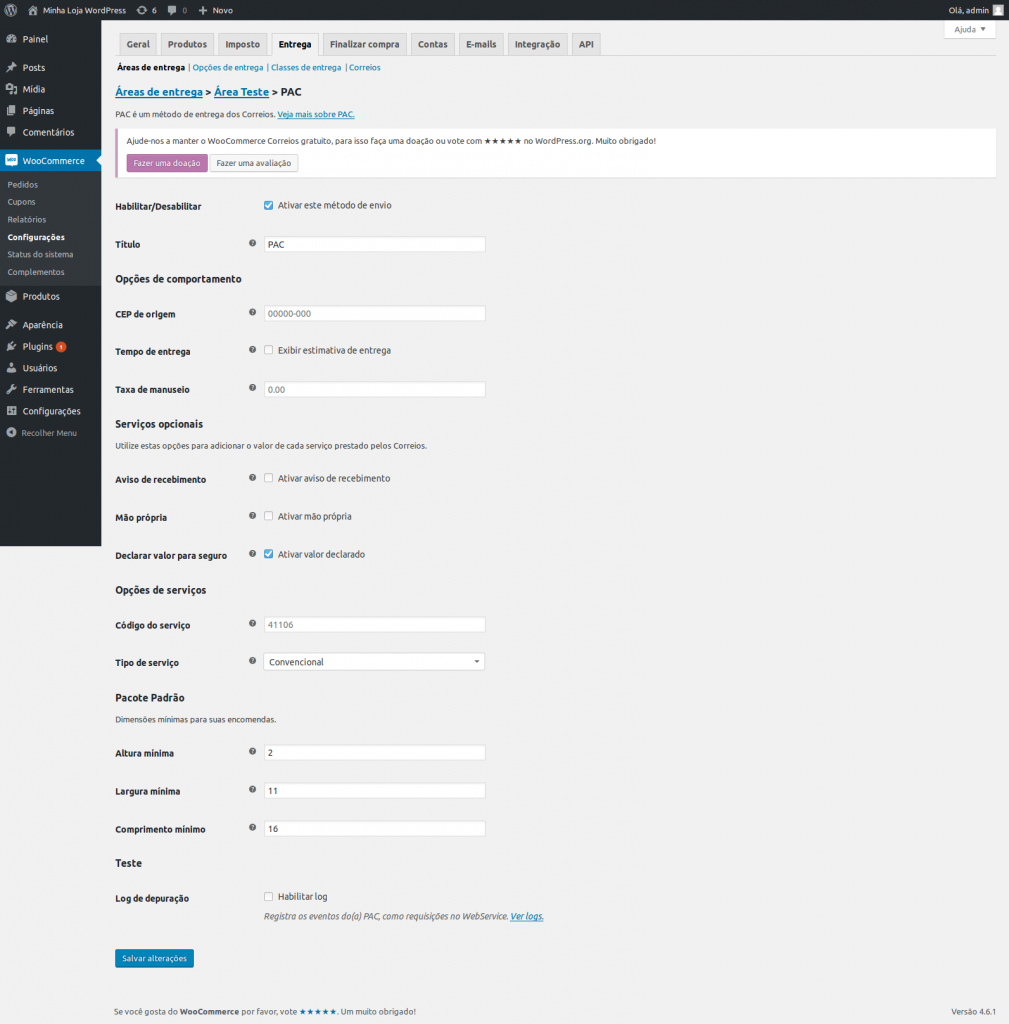The image size is (1009, 1024).
Task: Expand the Ajuda dropdown
Action: tap(969, 29)
